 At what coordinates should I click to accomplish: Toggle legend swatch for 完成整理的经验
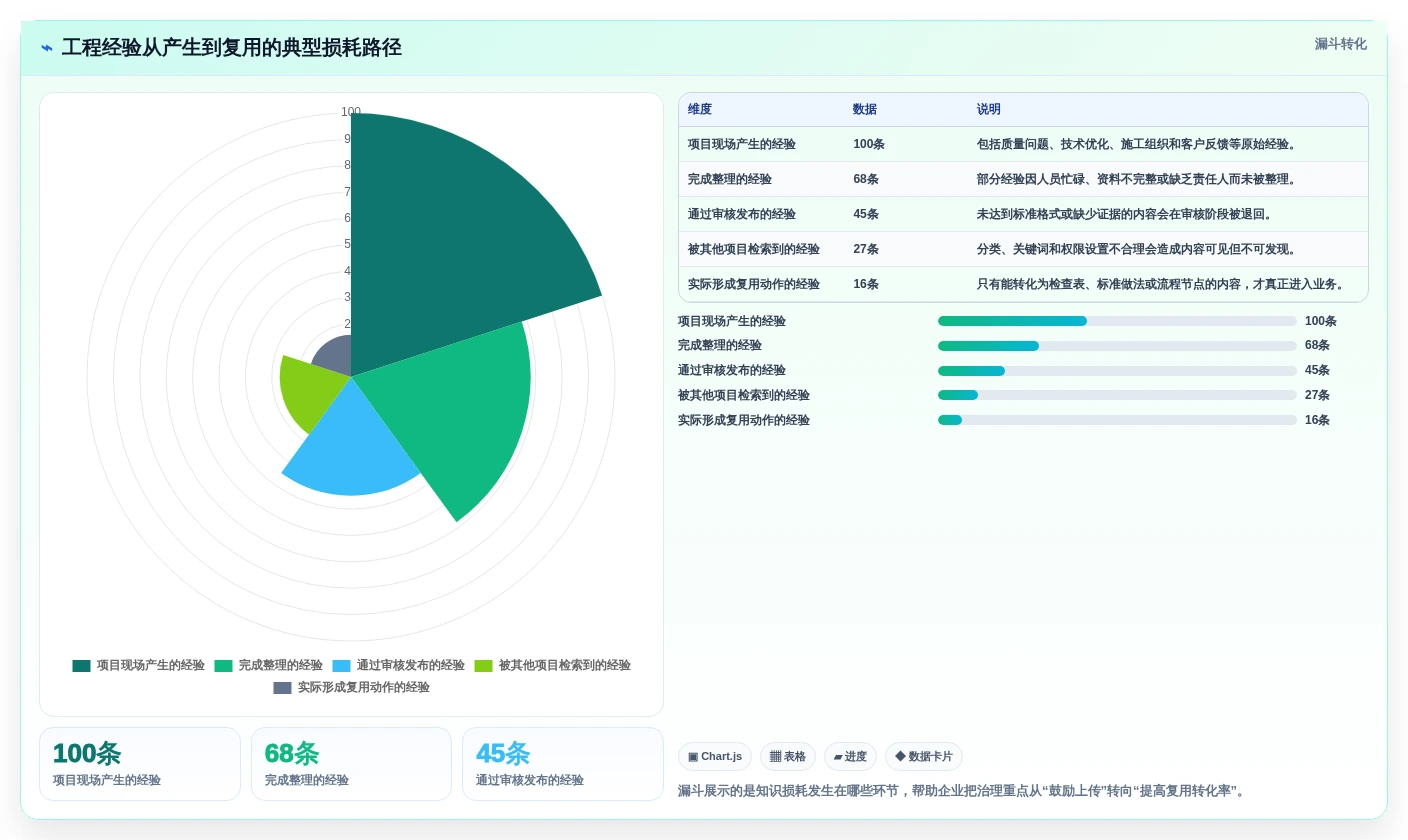click(x=223, y=665)
